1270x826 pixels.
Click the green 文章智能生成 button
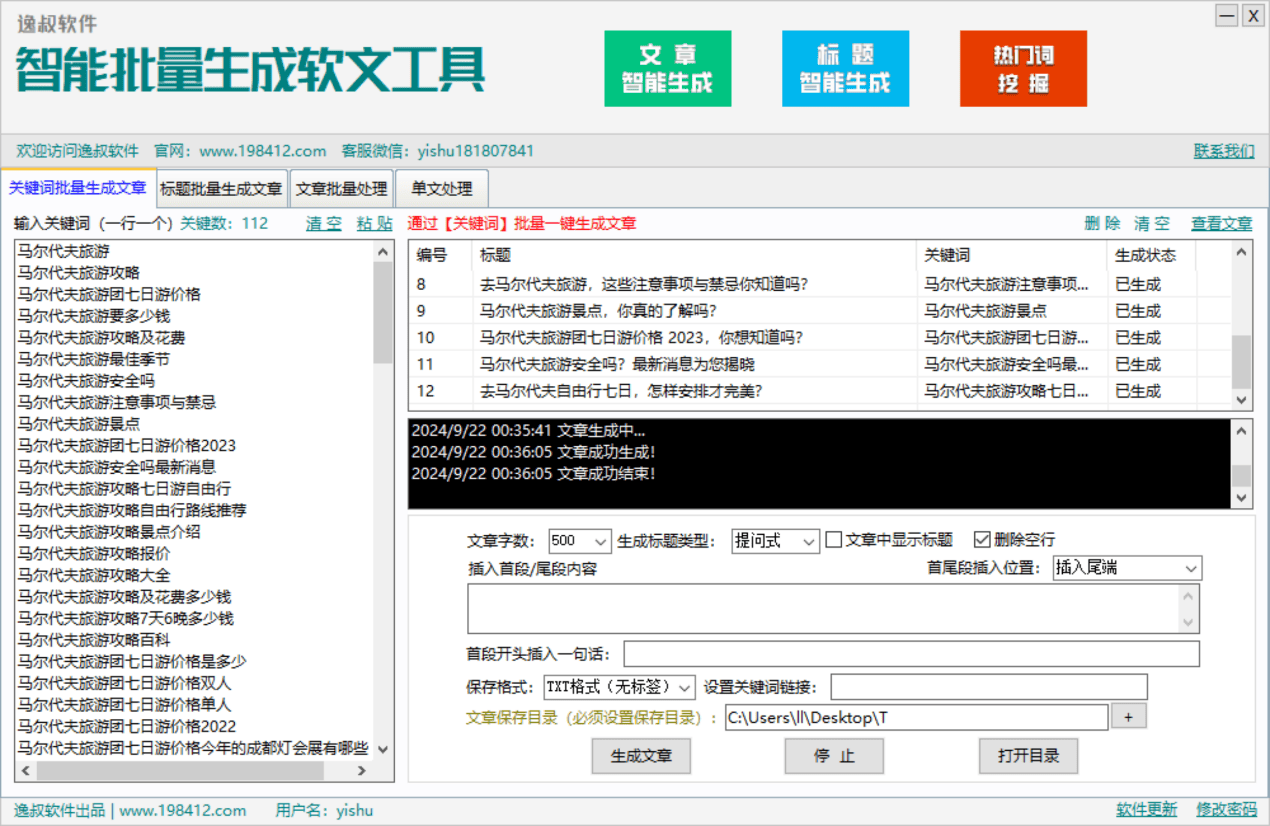point(667,68)
